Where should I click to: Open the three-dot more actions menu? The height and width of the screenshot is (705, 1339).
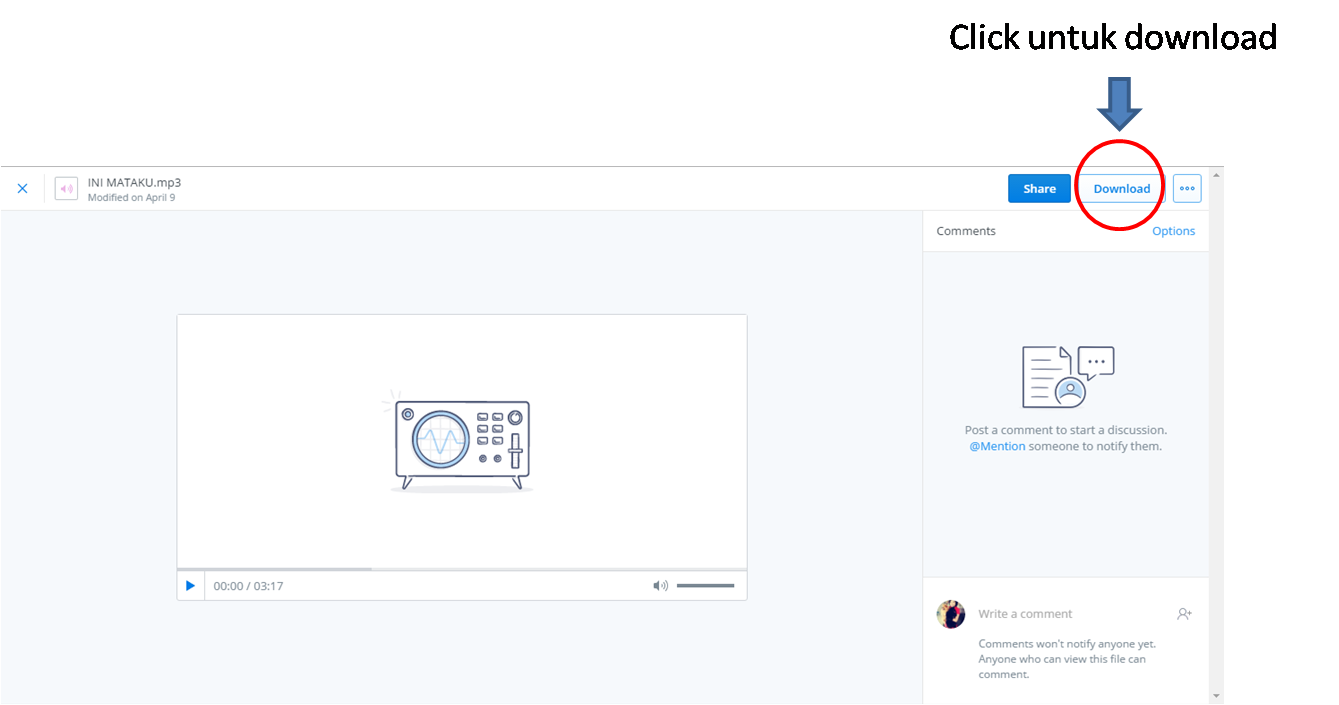coord(1187,189)
